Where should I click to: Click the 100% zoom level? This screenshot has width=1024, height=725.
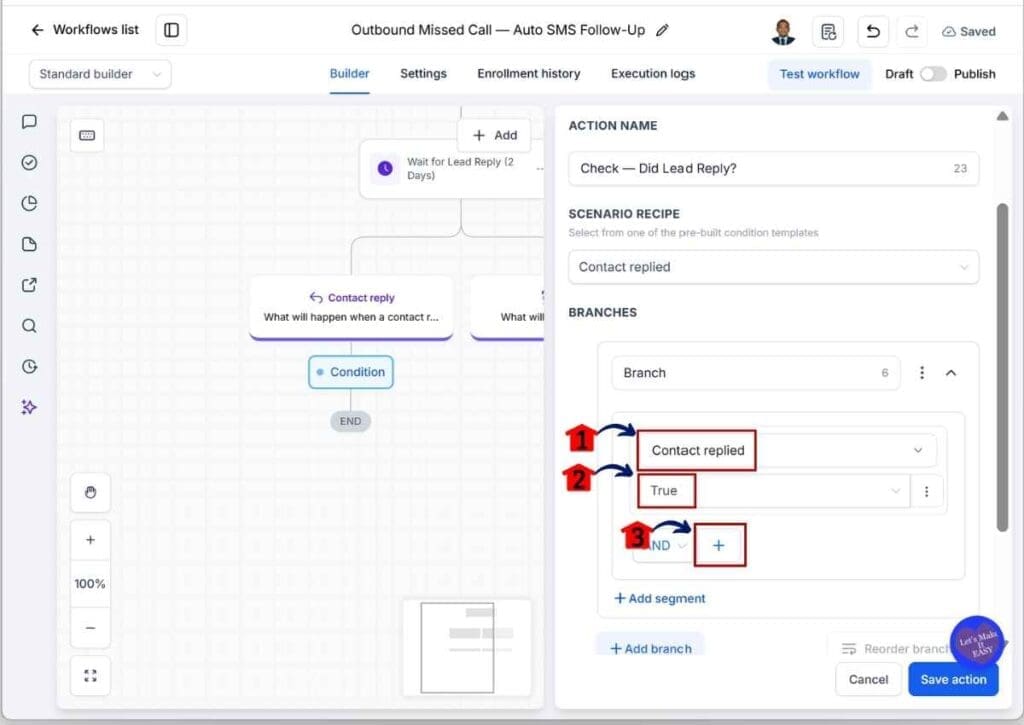click(90, 583)
